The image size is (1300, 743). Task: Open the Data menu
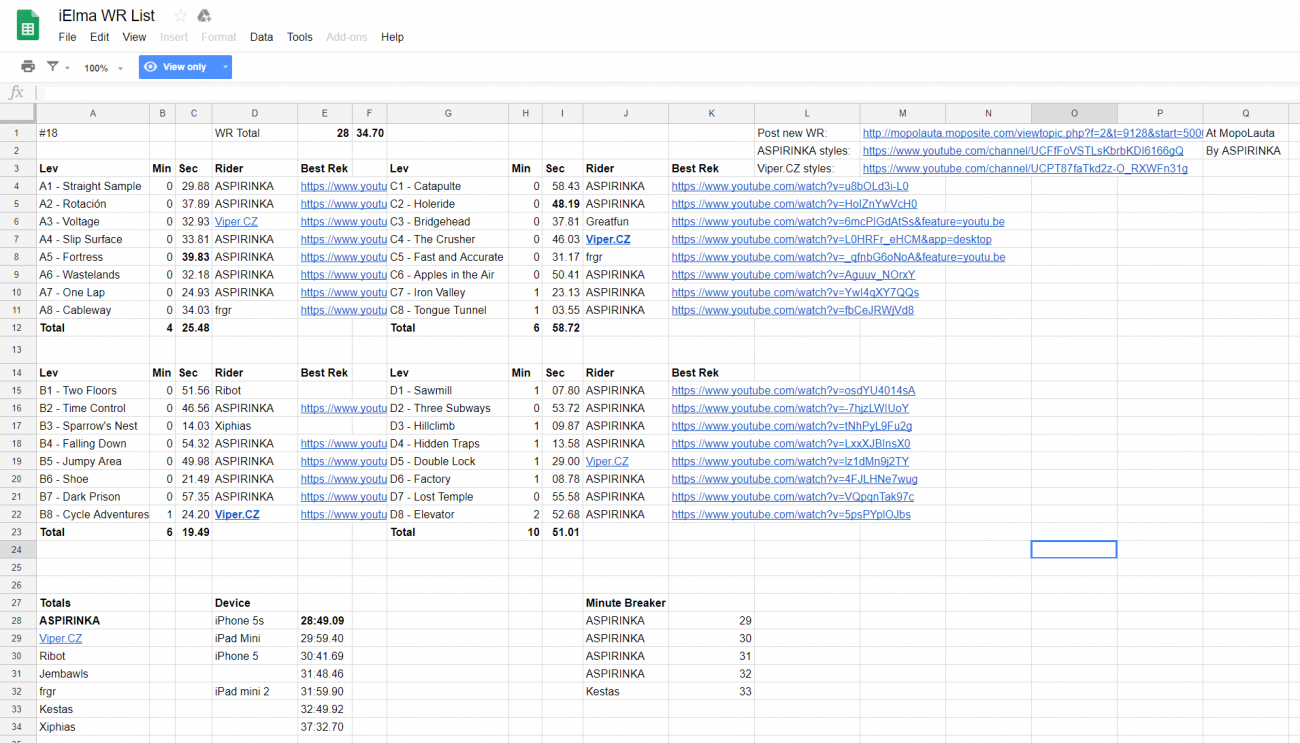[261, 37]
